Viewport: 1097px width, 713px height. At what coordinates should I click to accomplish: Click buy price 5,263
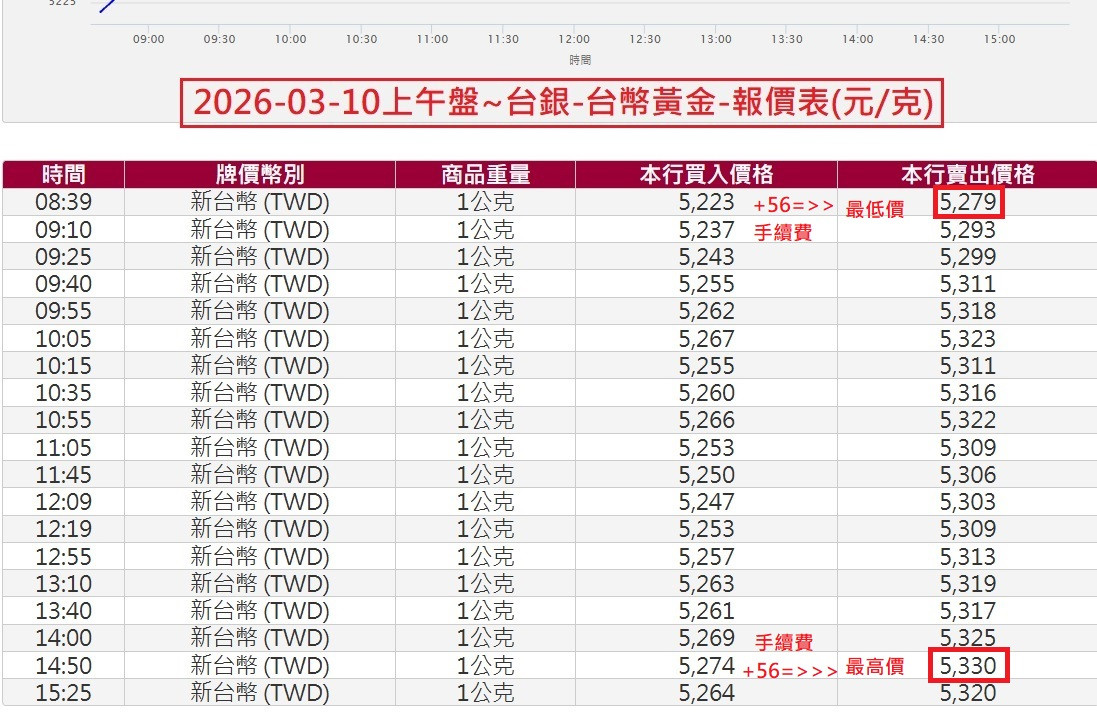pos(707,584)
